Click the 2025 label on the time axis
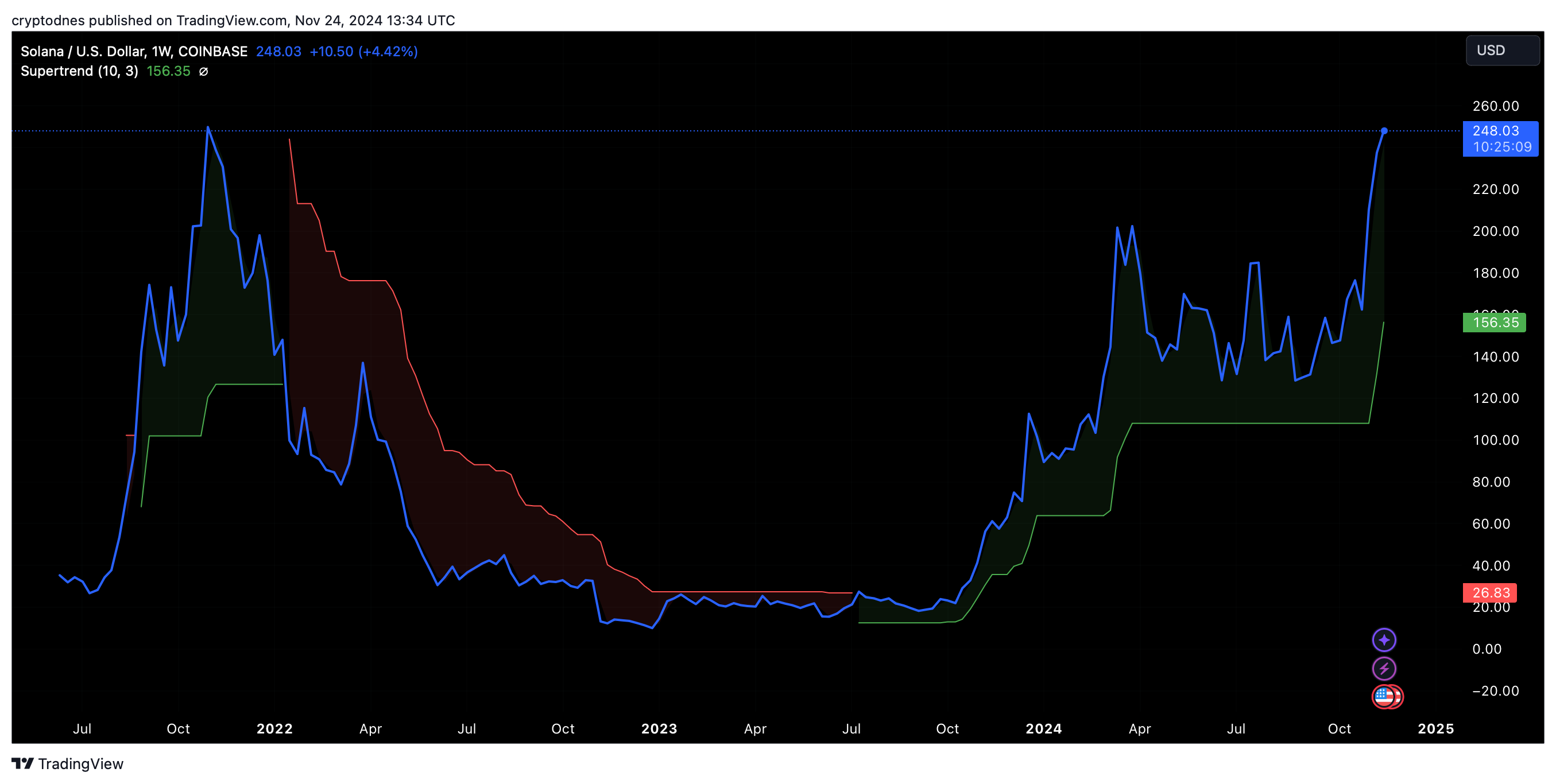Screen dimensions: 1556x784 coord(1435,728)
